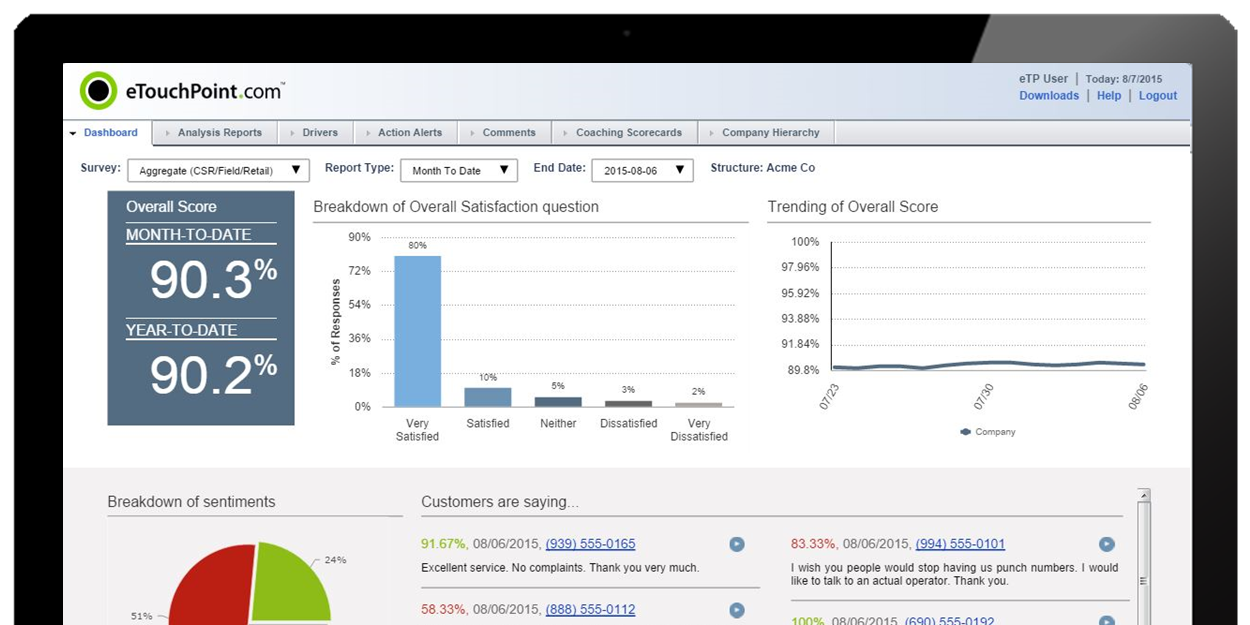
Task: Open the Drivers tab
Action: coord(315,133)
